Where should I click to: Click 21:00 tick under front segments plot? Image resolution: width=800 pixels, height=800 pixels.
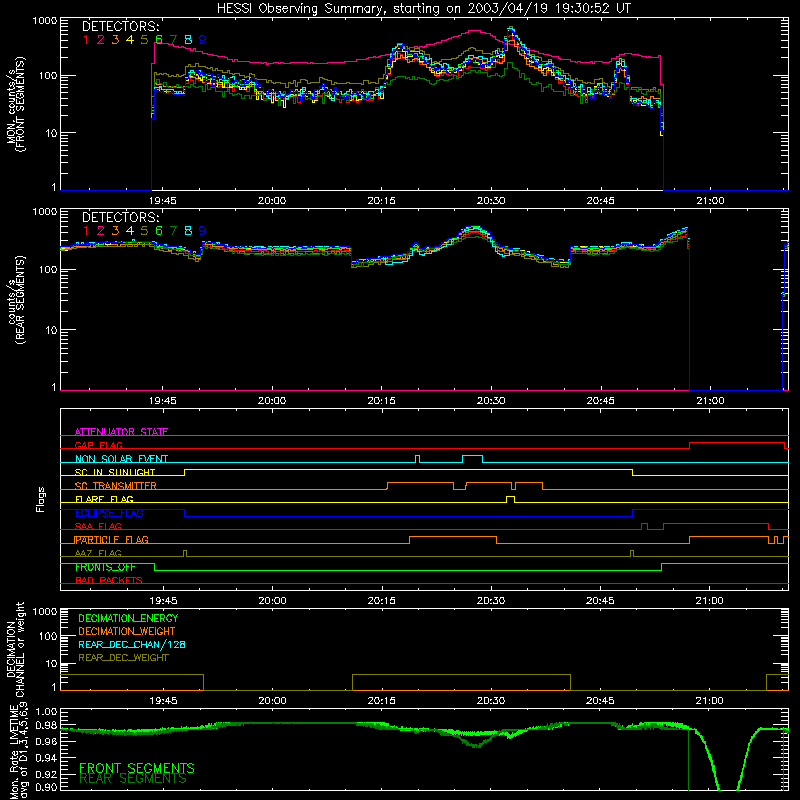pyautogui.click(x=710, y=201)
